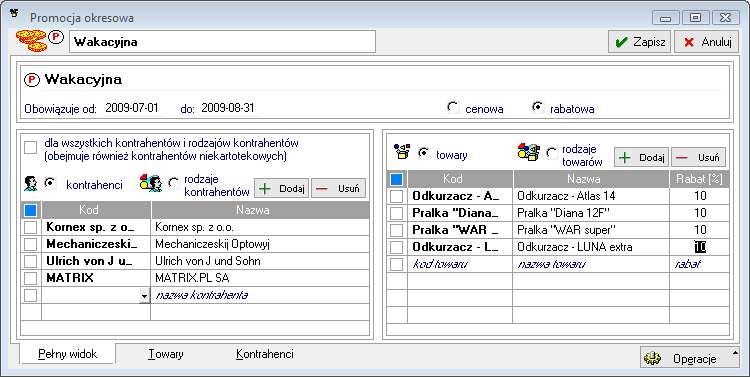The height and width of the screenshot is (377, 750).
Task: Click the highlighted rabat cell for LUNA extra
Action: [x=699, y=247]
